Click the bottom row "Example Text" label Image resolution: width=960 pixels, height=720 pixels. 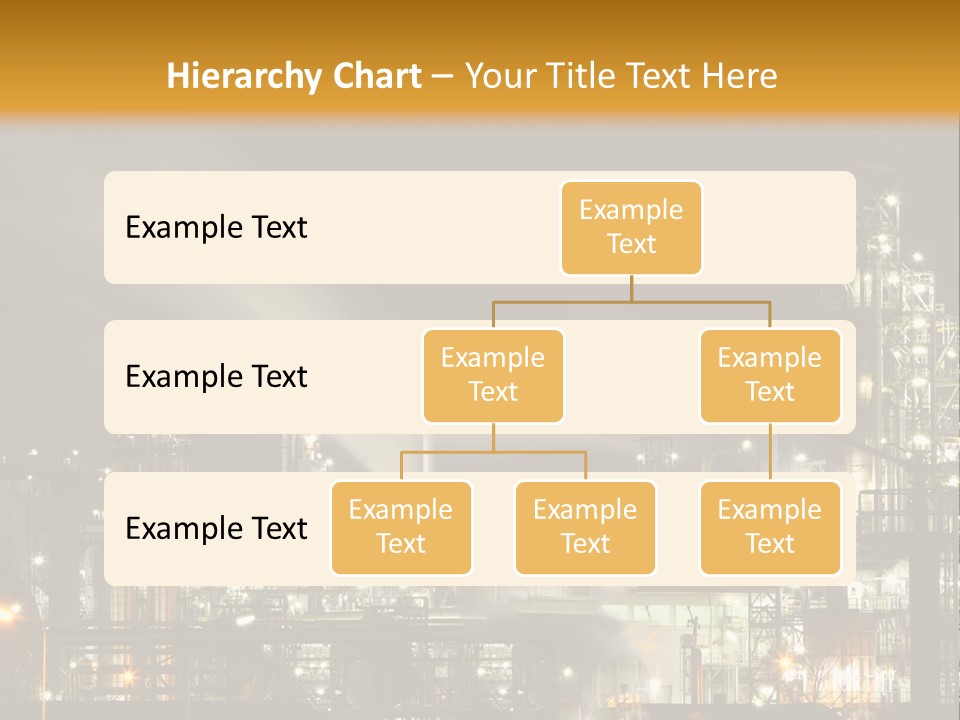216,528
